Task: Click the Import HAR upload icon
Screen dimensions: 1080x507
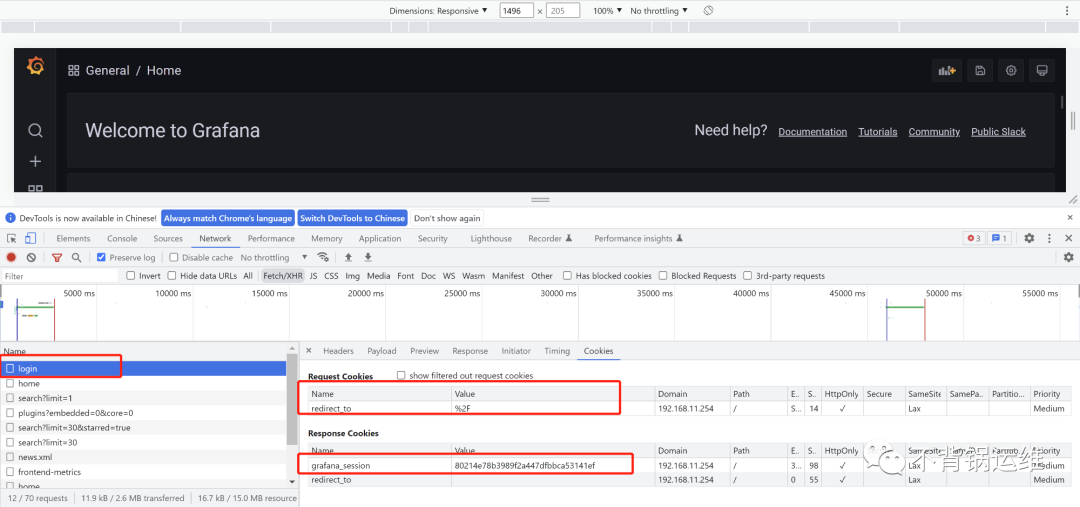Action: pyautogui.click(x=349, y=257)
